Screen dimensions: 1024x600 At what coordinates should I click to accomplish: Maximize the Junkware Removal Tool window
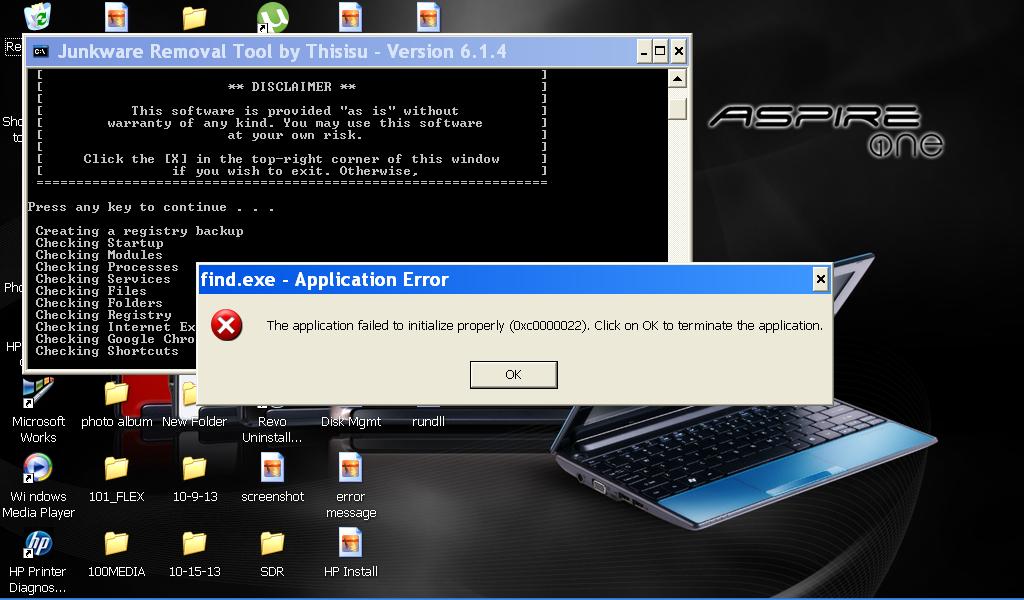click(660, 52)
